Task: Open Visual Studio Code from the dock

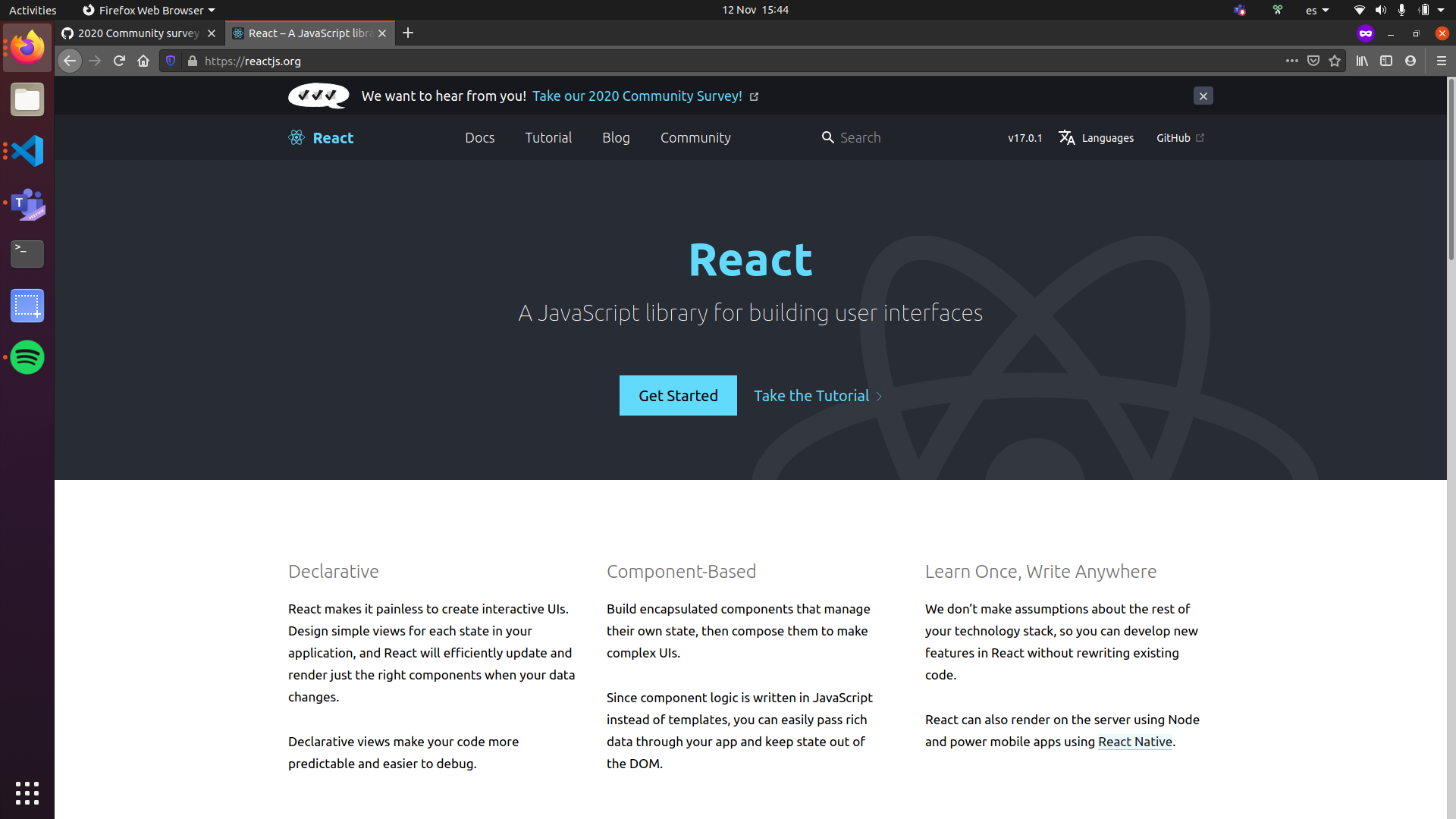Action: pyautogui.click(x=27, y=151)
